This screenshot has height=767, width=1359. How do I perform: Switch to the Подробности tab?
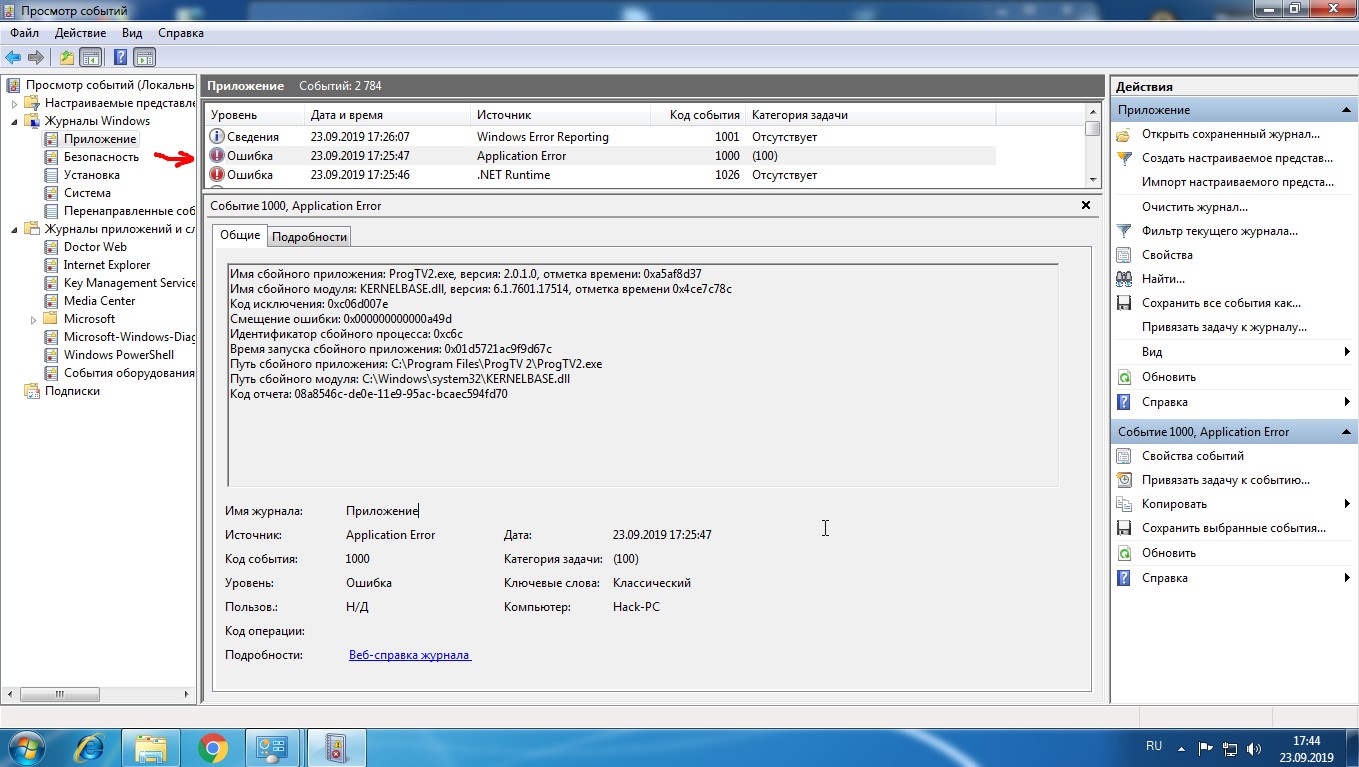point(309,237)
